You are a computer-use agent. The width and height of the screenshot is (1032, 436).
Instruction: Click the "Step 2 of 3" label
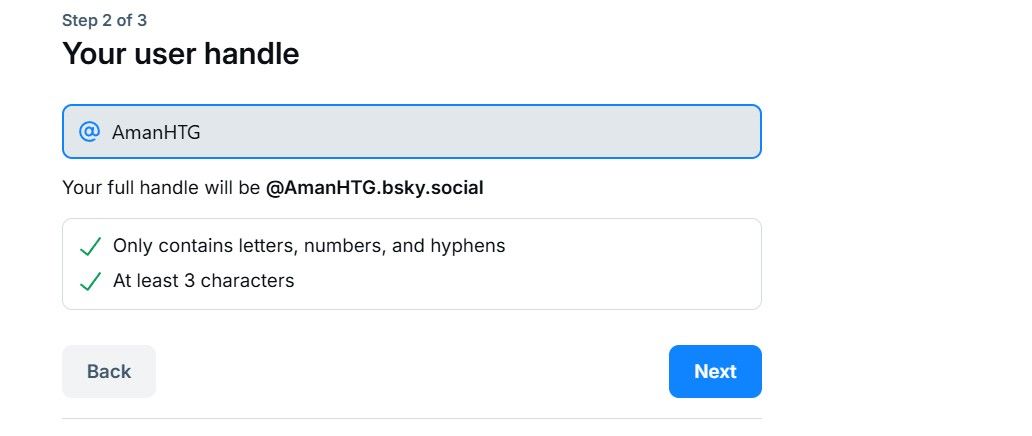click(x=104, y=20)
